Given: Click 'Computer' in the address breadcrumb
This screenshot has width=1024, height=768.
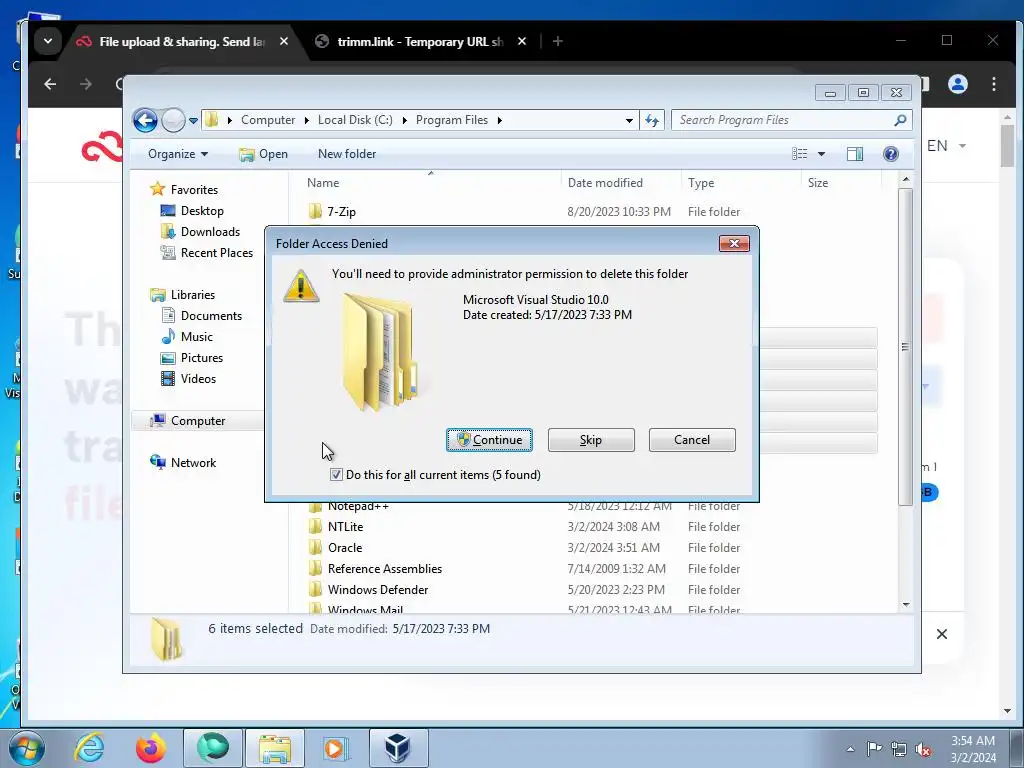Looking at the screenshot, I should point(268,120).
